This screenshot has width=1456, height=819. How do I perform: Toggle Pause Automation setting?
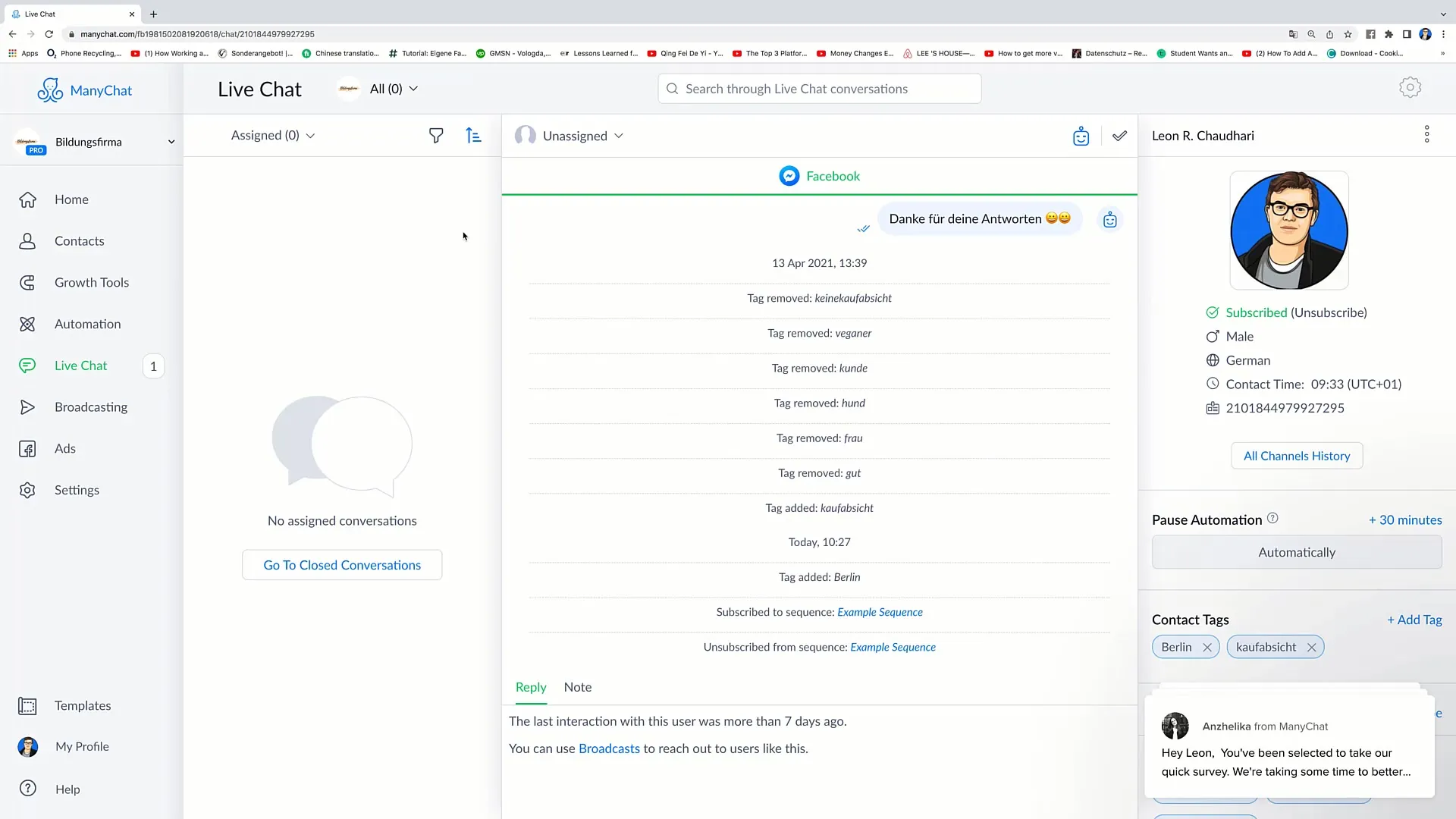click(x=1297, y=552)
